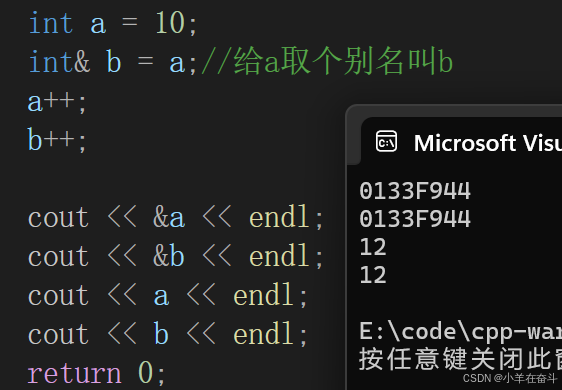Click the console window terminal icon
Image resolution: width=562 pixels, height=390 pixels.
[x=386, y=142]
